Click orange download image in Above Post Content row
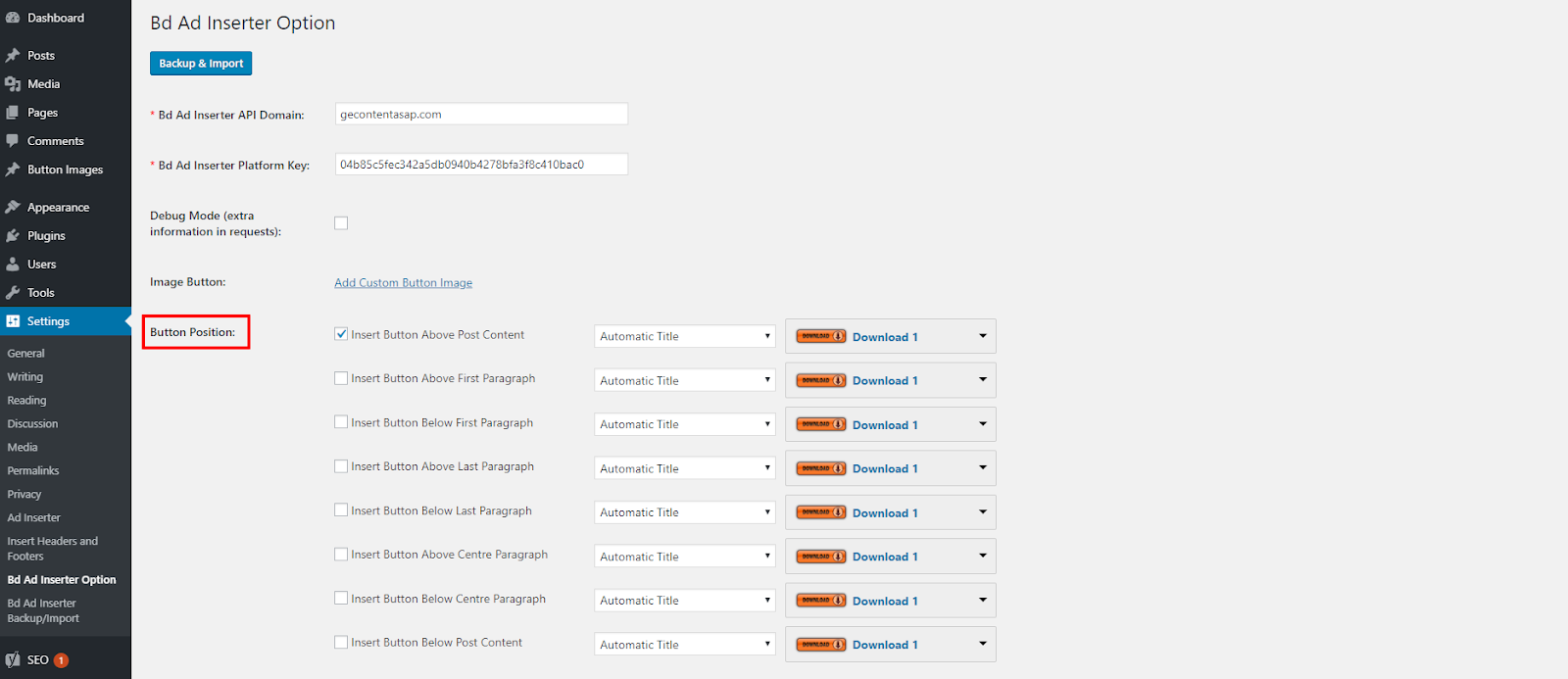Screen dimensions: 1568x679 (821, 336)
